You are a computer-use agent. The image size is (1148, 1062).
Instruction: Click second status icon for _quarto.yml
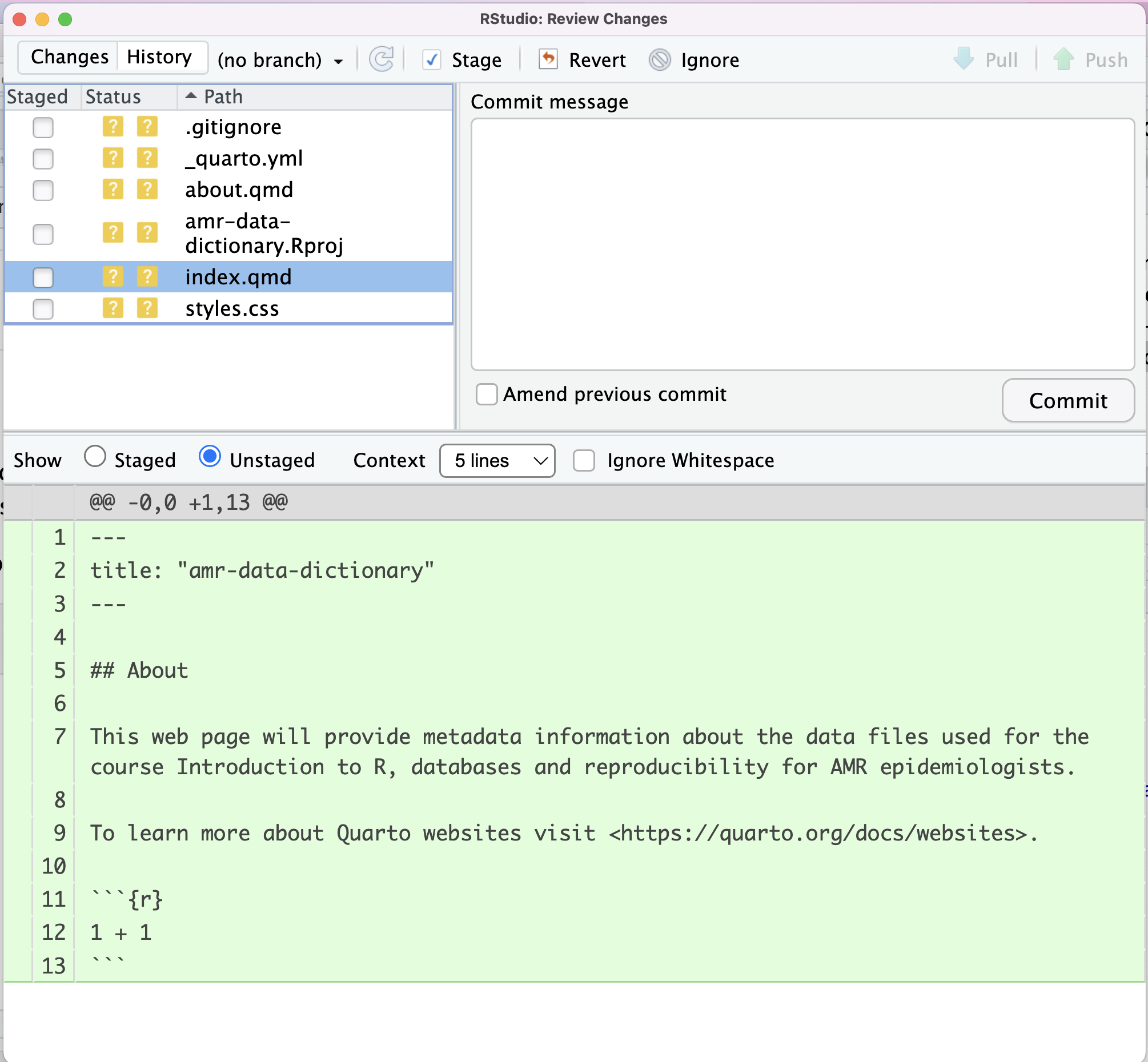coord(147,158)
